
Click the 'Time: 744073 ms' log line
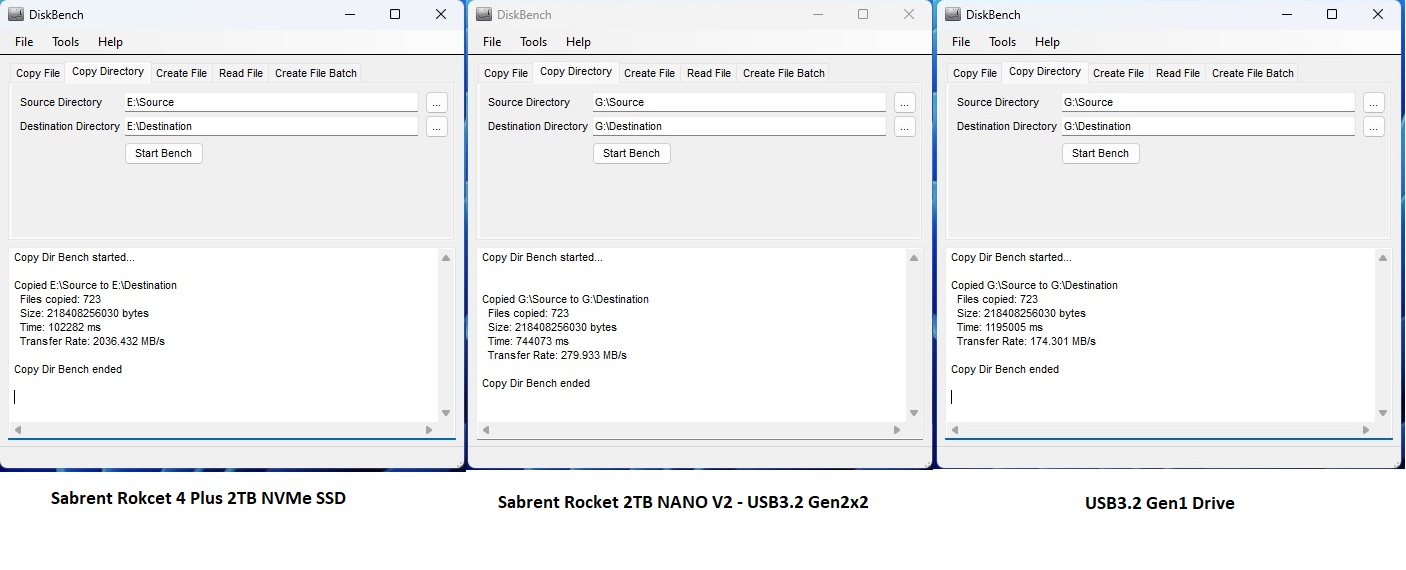528,341
